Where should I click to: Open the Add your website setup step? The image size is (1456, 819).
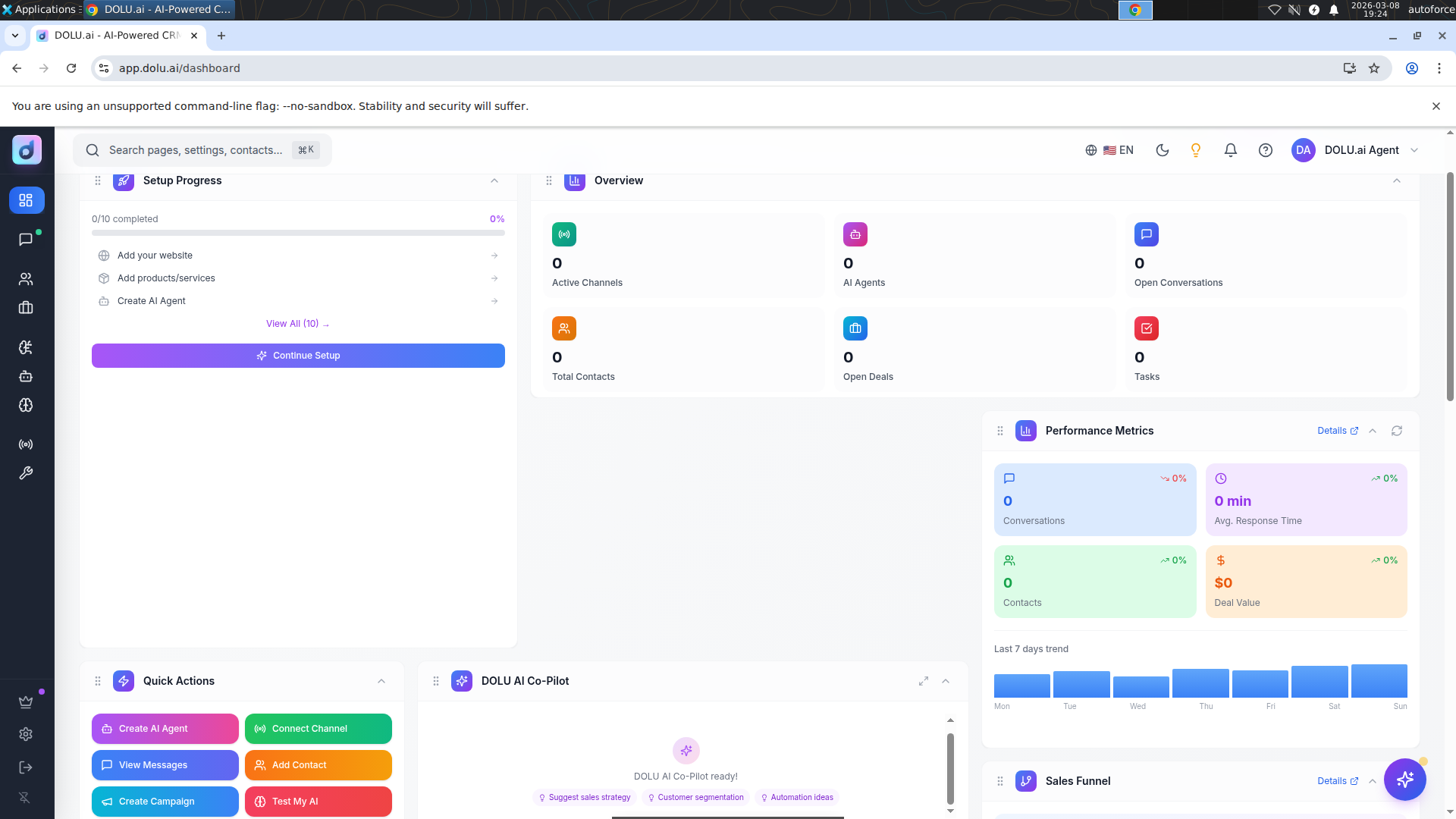[298, 256]
